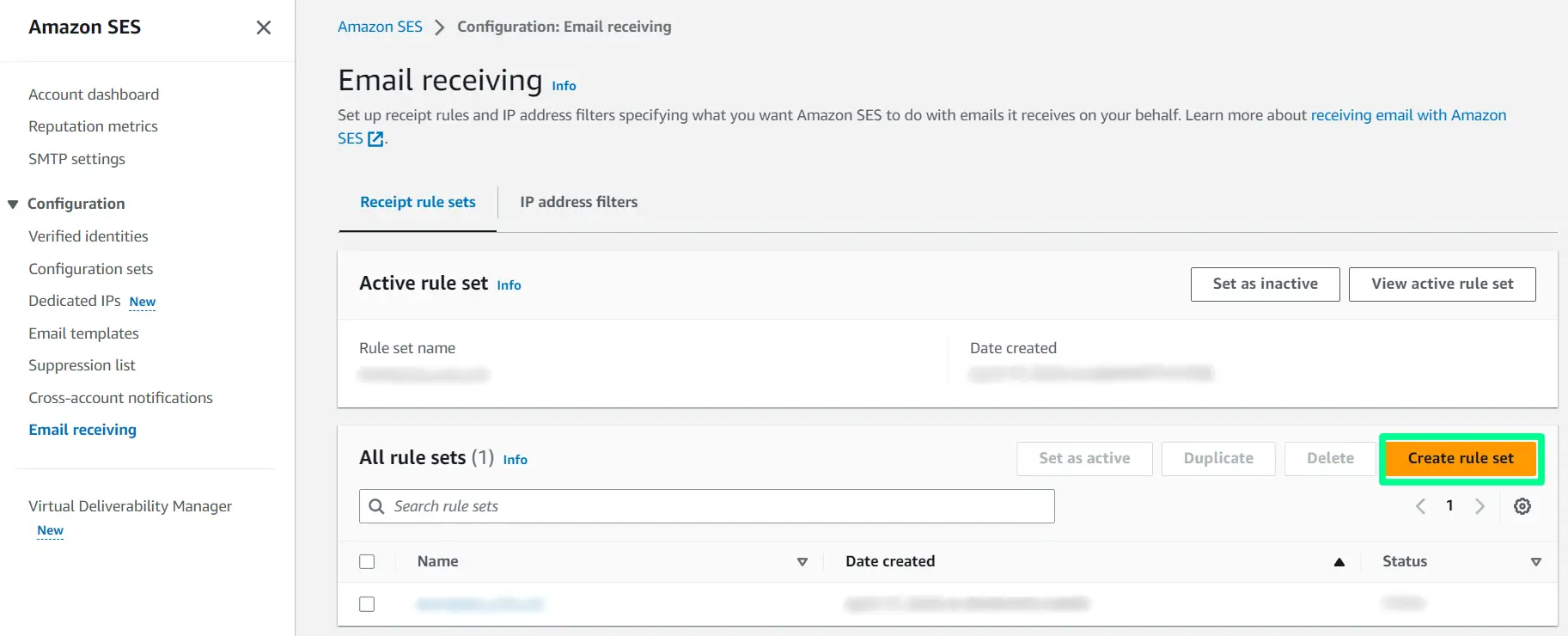Open the blurred rule set name link

tap(480, 604)
